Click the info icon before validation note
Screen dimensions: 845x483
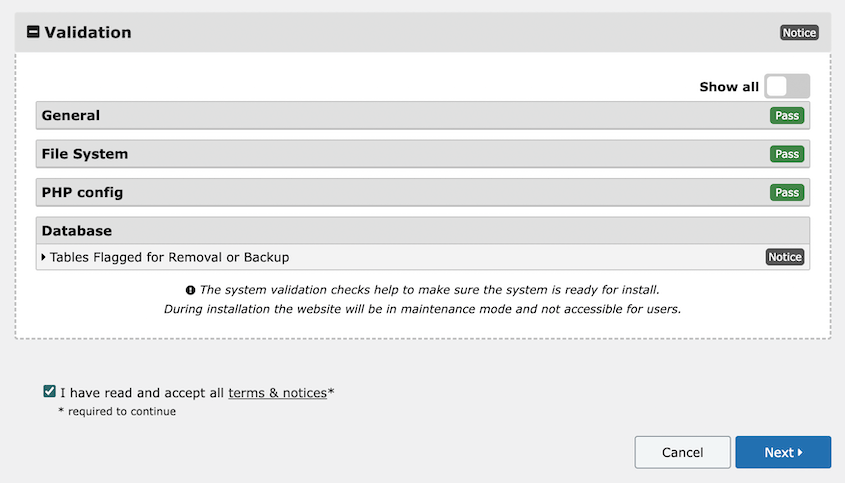pos(190,290)
